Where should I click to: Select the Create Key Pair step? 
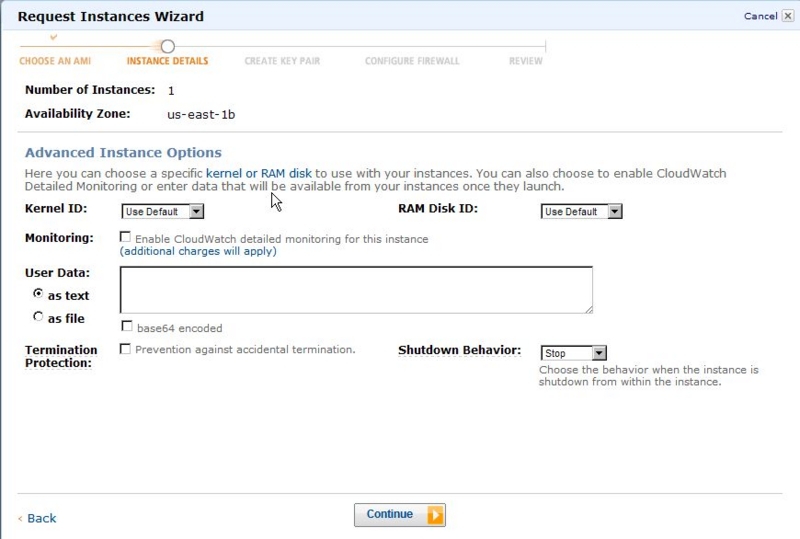pos(282,61)
